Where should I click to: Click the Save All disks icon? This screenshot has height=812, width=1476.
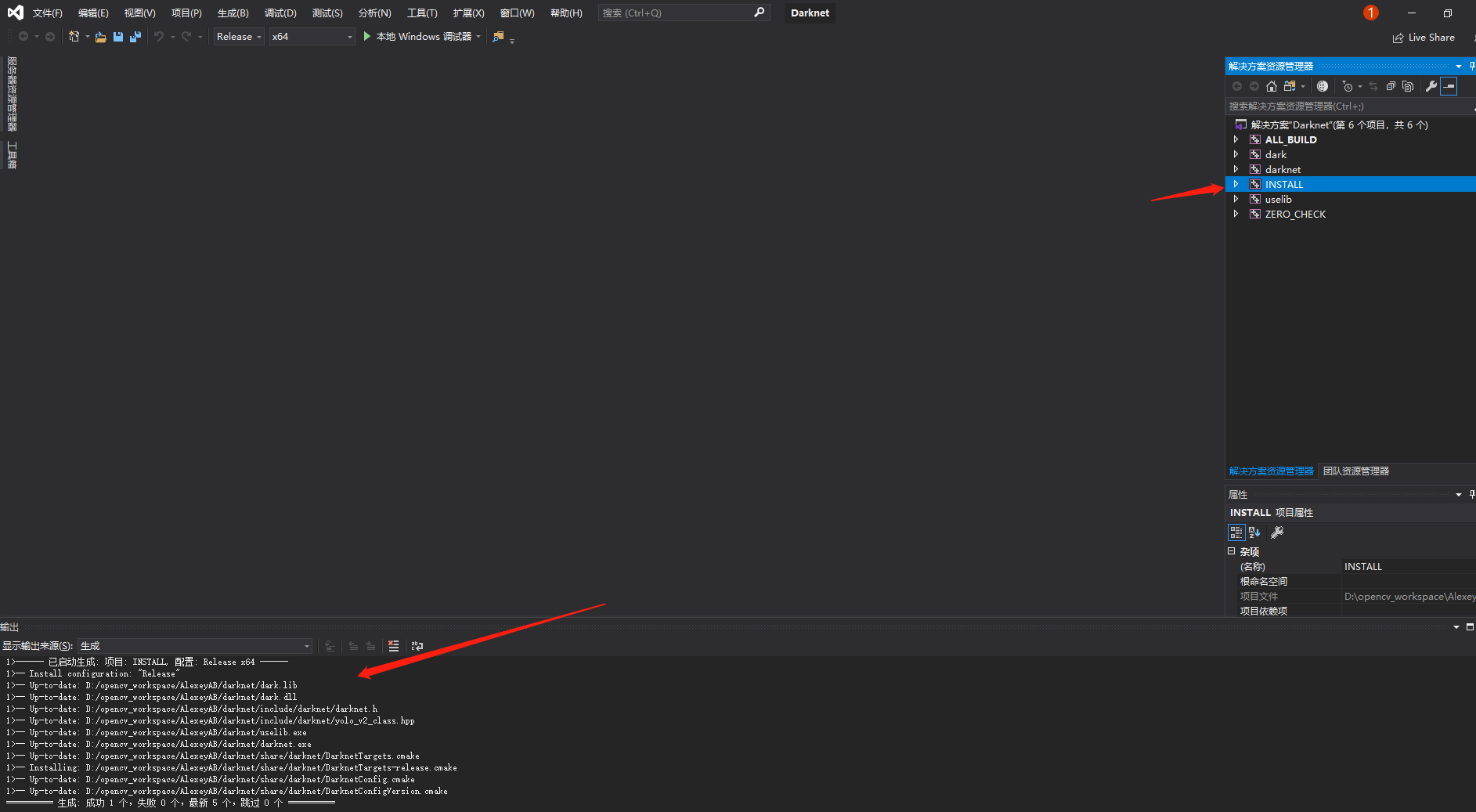tap(135, 37)
